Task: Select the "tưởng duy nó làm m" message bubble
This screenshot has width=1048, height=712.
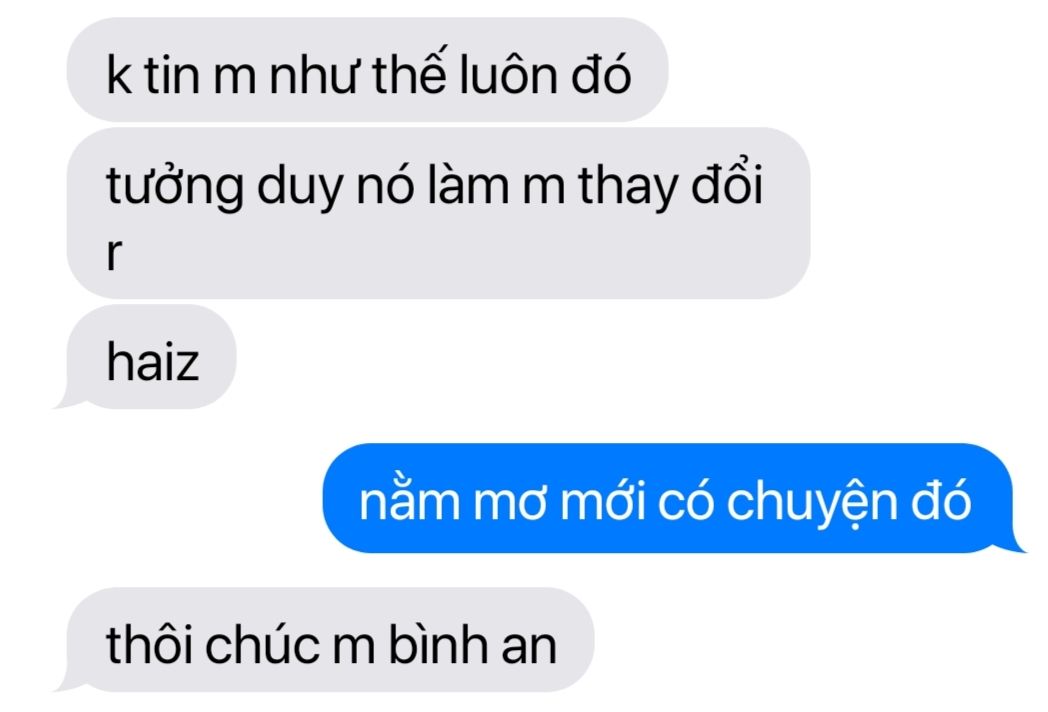Action: 438,213
